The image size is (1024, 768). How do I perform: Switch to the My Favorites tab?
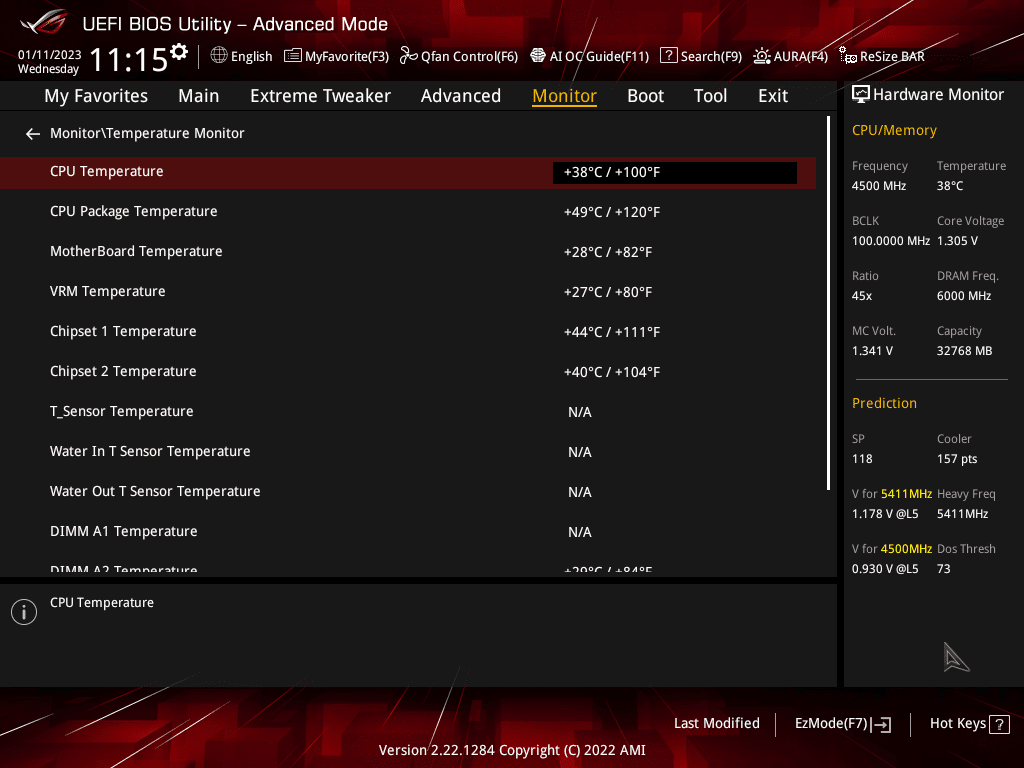click(x=96, y=96)
